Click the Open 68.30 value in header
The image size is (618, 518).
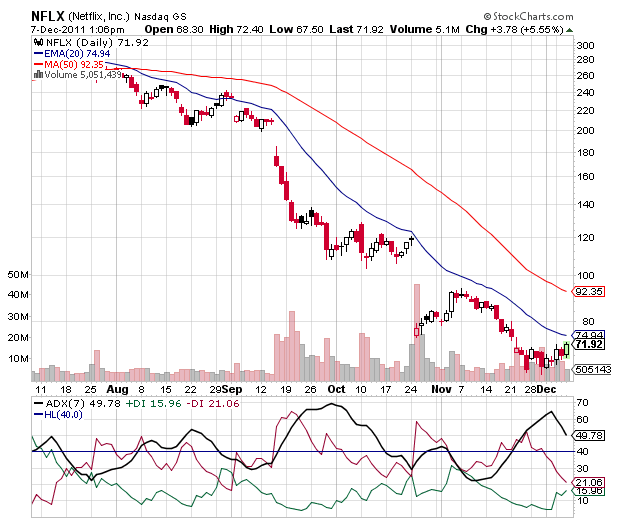[x=174, y=30]
